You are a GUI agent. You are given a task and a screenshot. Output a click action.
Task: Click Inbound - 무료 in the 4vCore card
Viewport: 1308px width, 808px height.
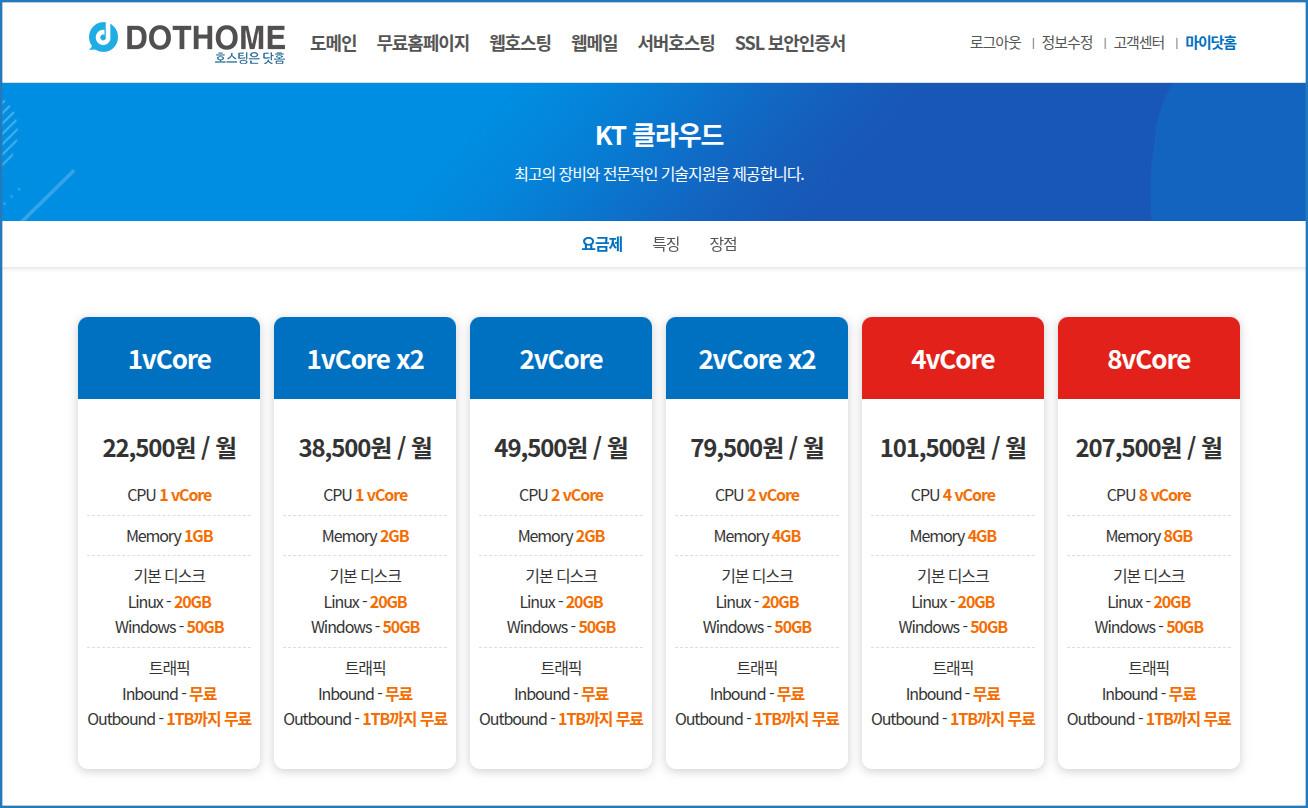pos(953,694)
